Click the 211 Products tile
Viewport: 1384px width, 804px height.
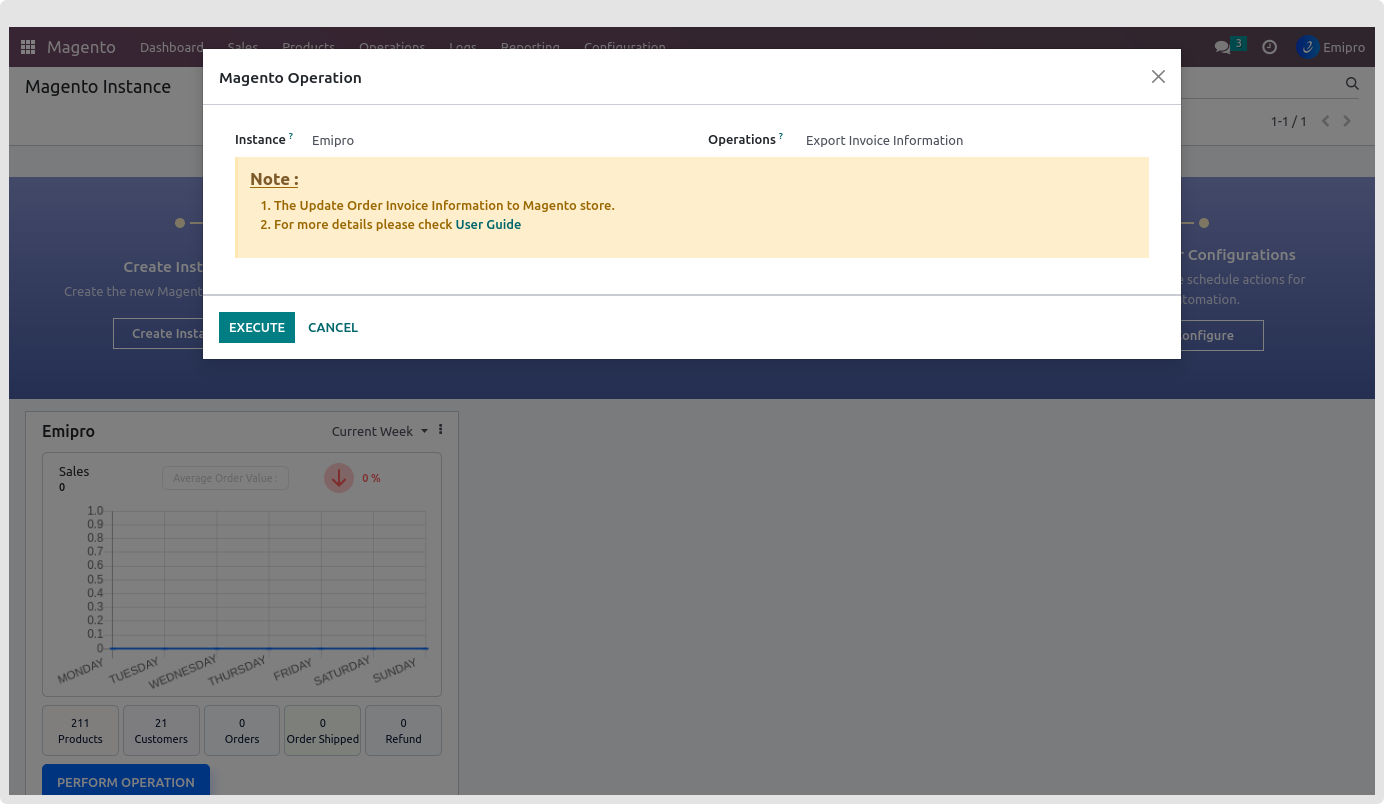tap(80, 730)
